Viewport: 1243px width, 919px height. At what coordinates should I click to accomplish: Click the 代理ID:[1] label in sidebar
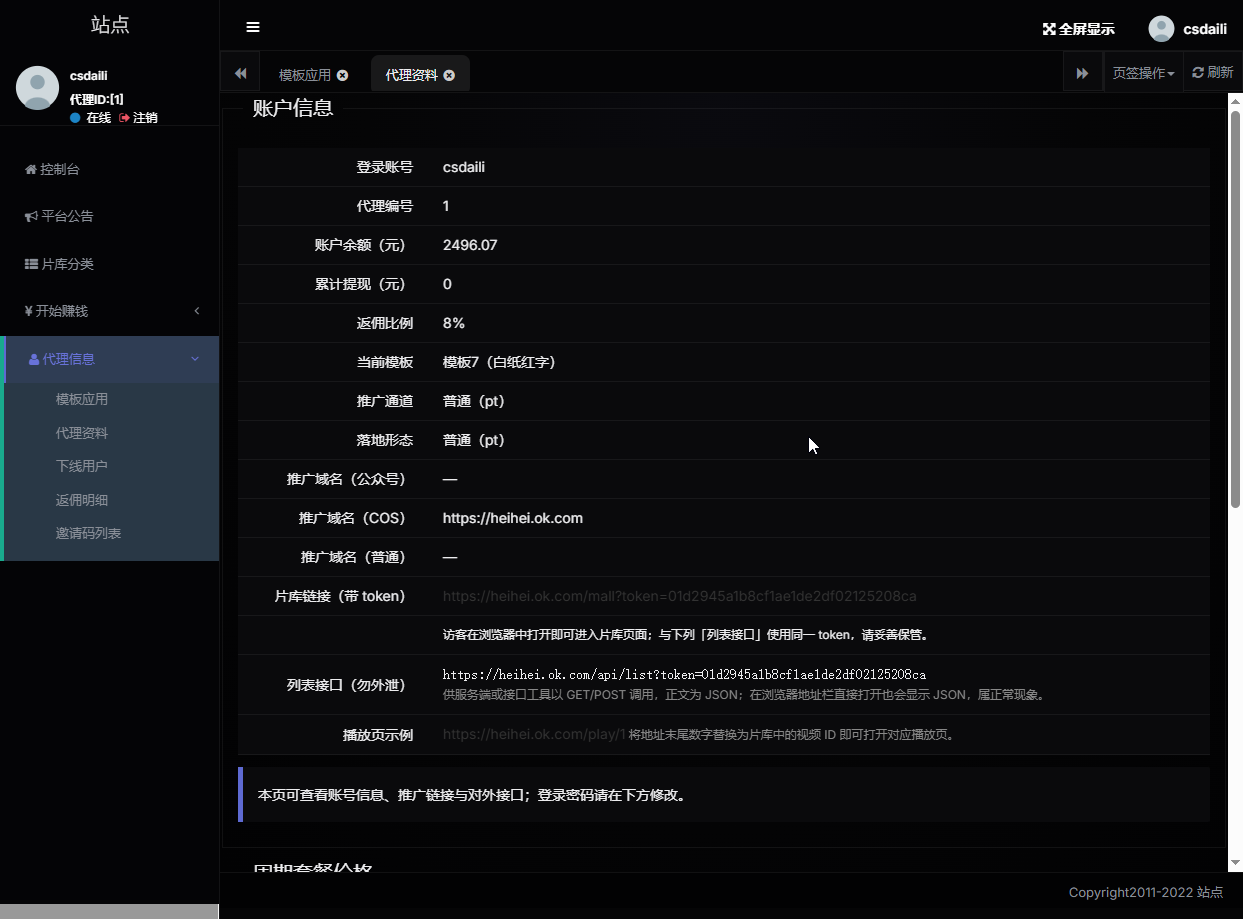(x=97, y=99)
